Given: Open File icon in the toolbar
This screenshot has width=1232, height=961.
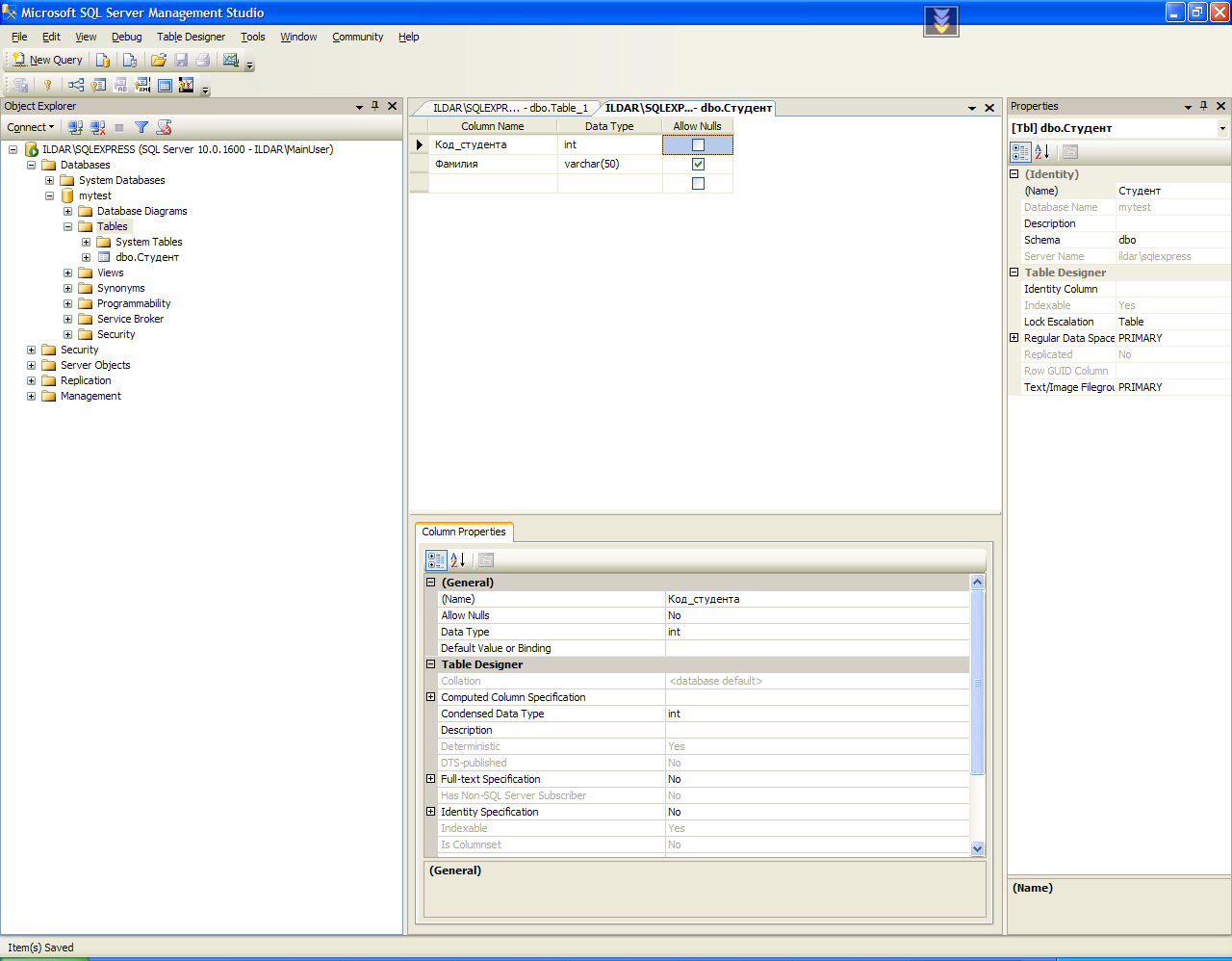Looking at the screenshot, I should [x=159, y=60].
